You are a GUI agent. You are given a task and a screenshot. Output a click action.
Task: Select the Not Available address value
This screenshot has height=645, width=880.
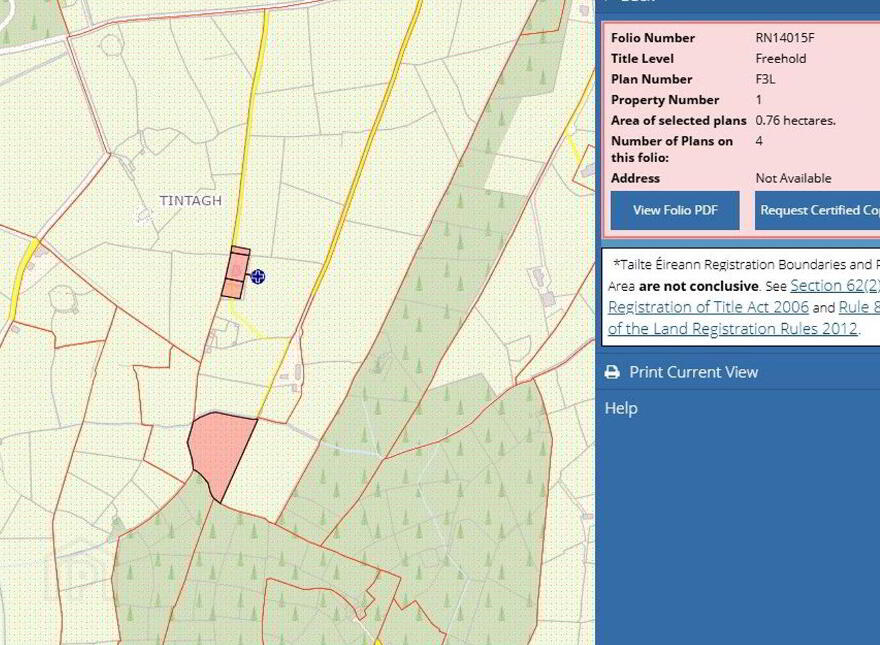coord(793,178)
